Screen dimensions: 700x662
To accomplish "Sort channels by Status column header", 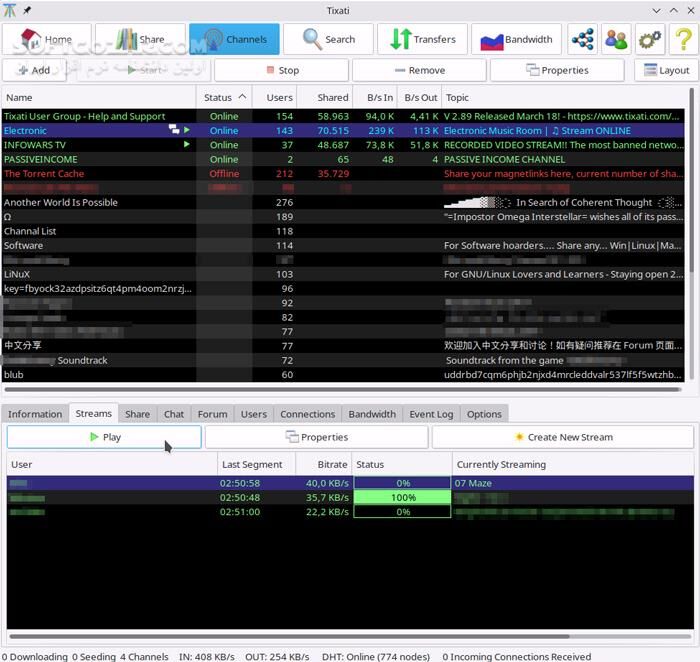I will coord(223,98).
